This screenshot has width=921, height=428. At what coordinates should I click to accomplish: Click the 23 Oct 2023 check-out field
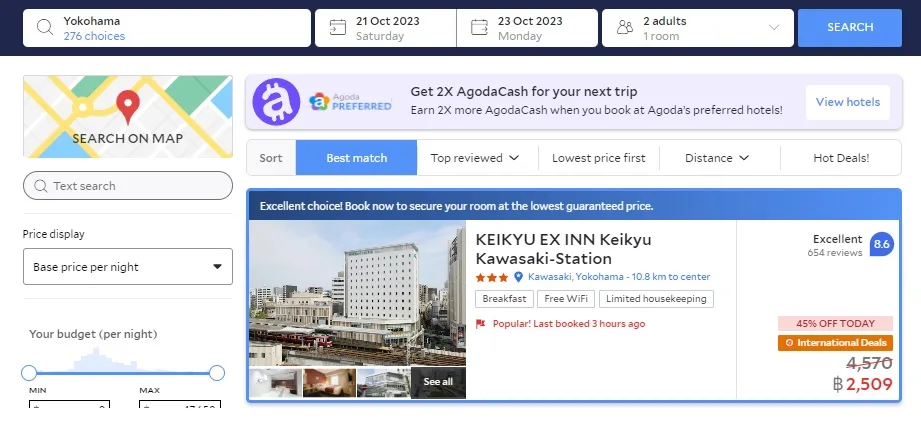[527, 28]
